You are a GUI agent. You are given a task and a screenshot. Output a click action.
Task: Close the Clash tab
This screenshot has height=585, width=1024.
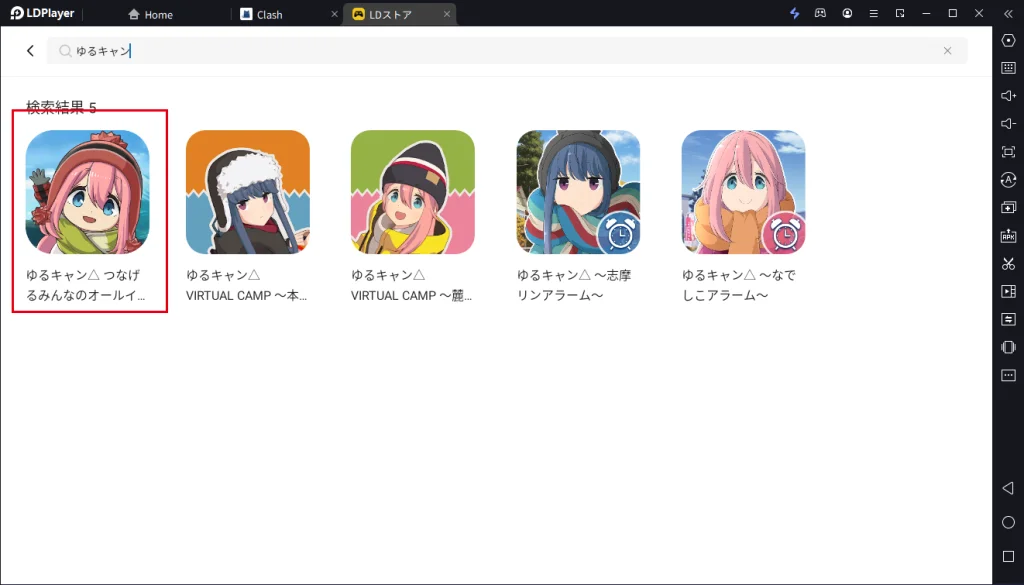tap(334, 14)
